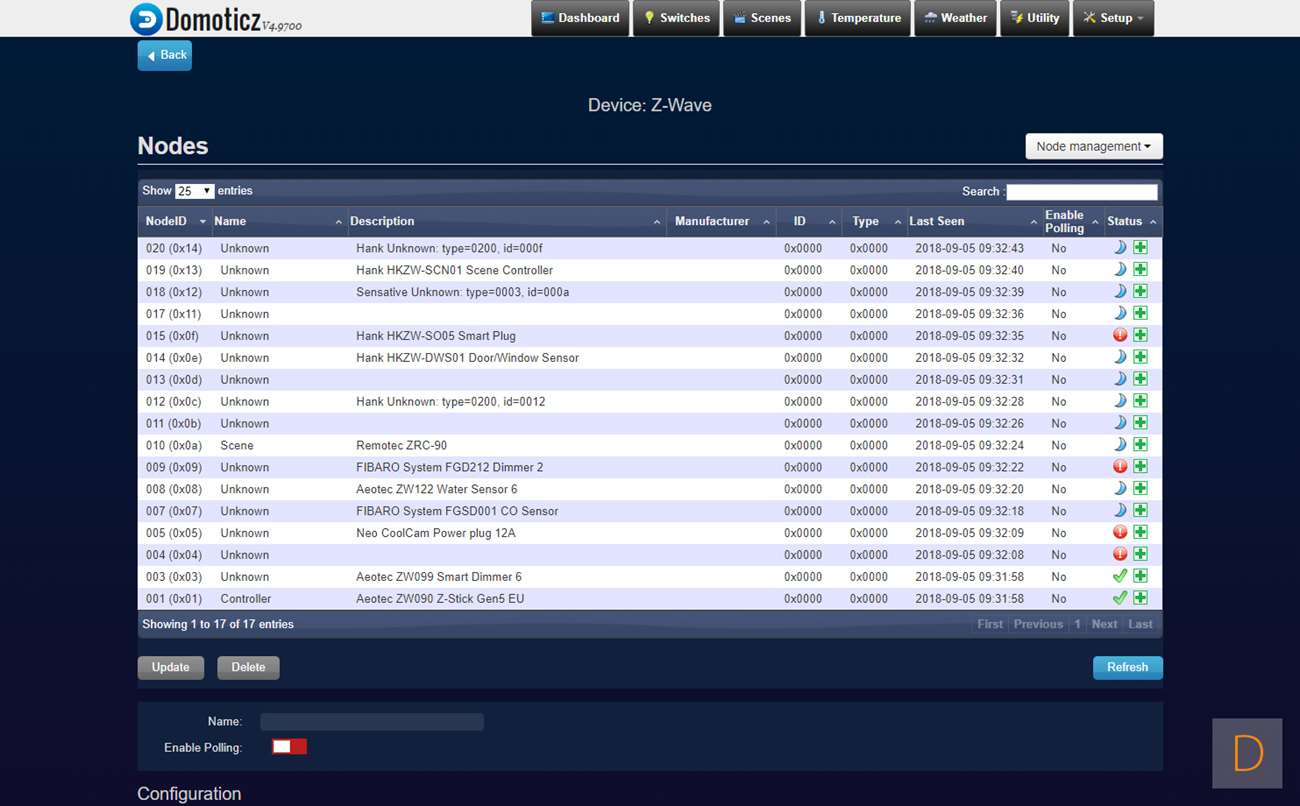Toggle the Enable Polling switch
The height and width of the screenshot is (806, 1300).
coord(289,747)
